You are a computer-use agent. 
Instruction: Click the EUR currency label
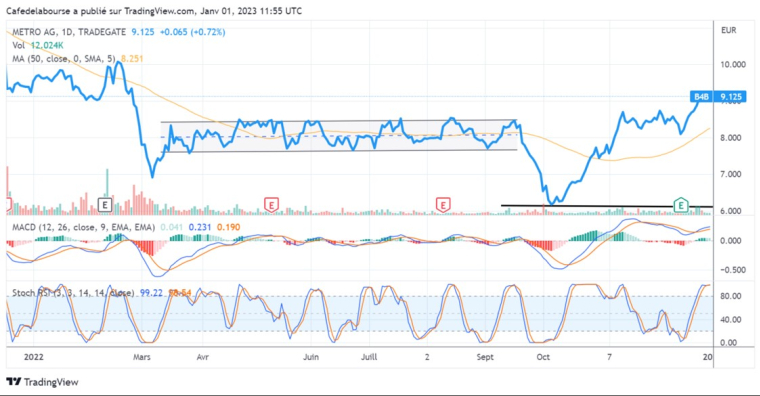728,31
